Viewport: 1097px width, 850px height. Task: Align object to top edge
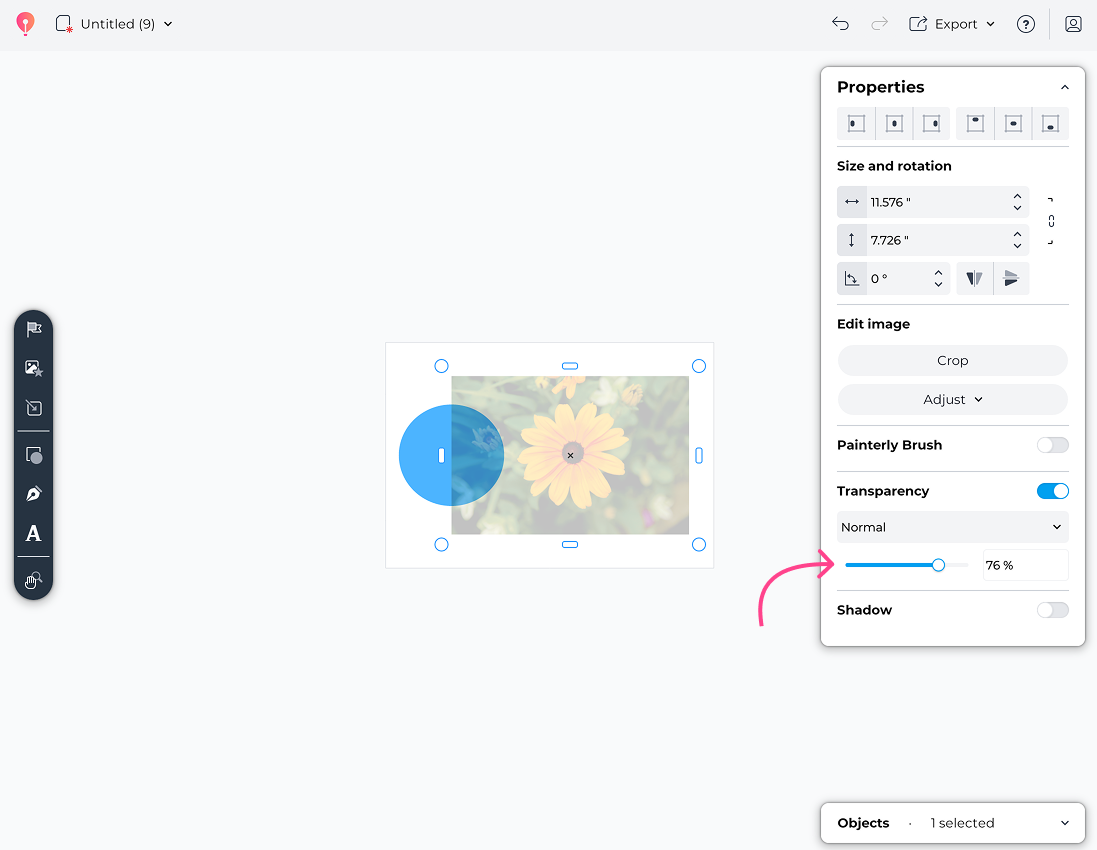point(975,124)
